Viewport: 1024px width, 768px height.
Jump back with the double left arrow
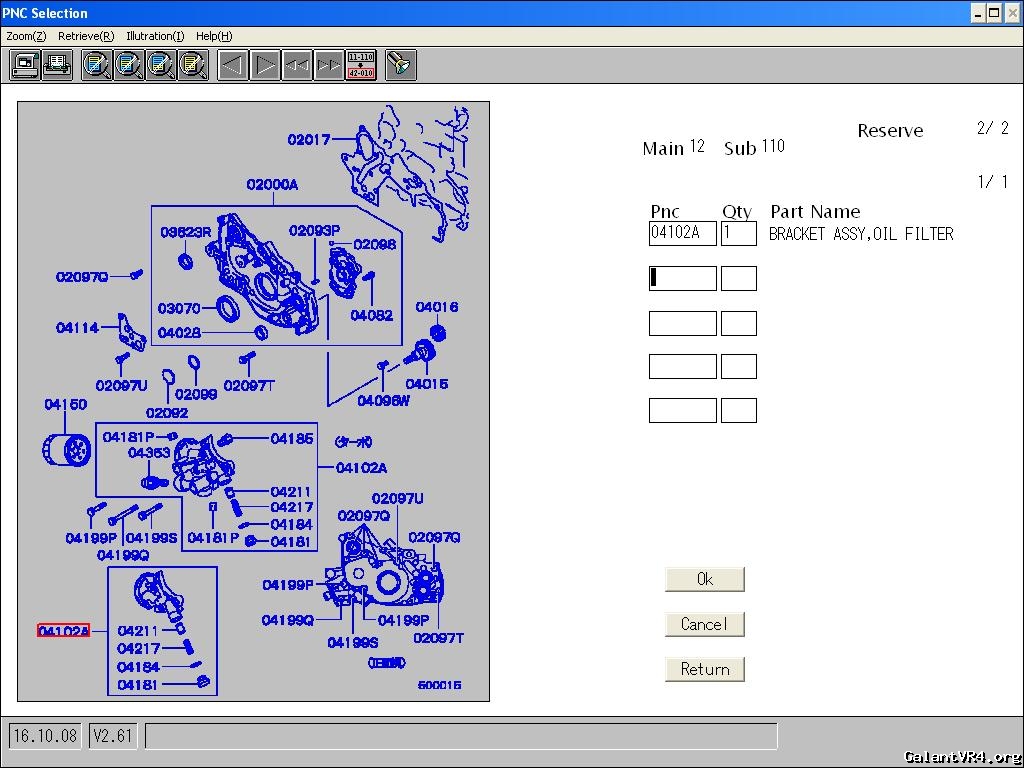[297, 65]
